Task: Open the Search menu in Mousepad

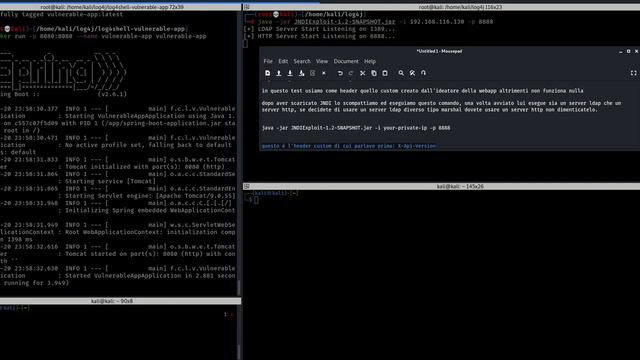Action: [302, 61]
